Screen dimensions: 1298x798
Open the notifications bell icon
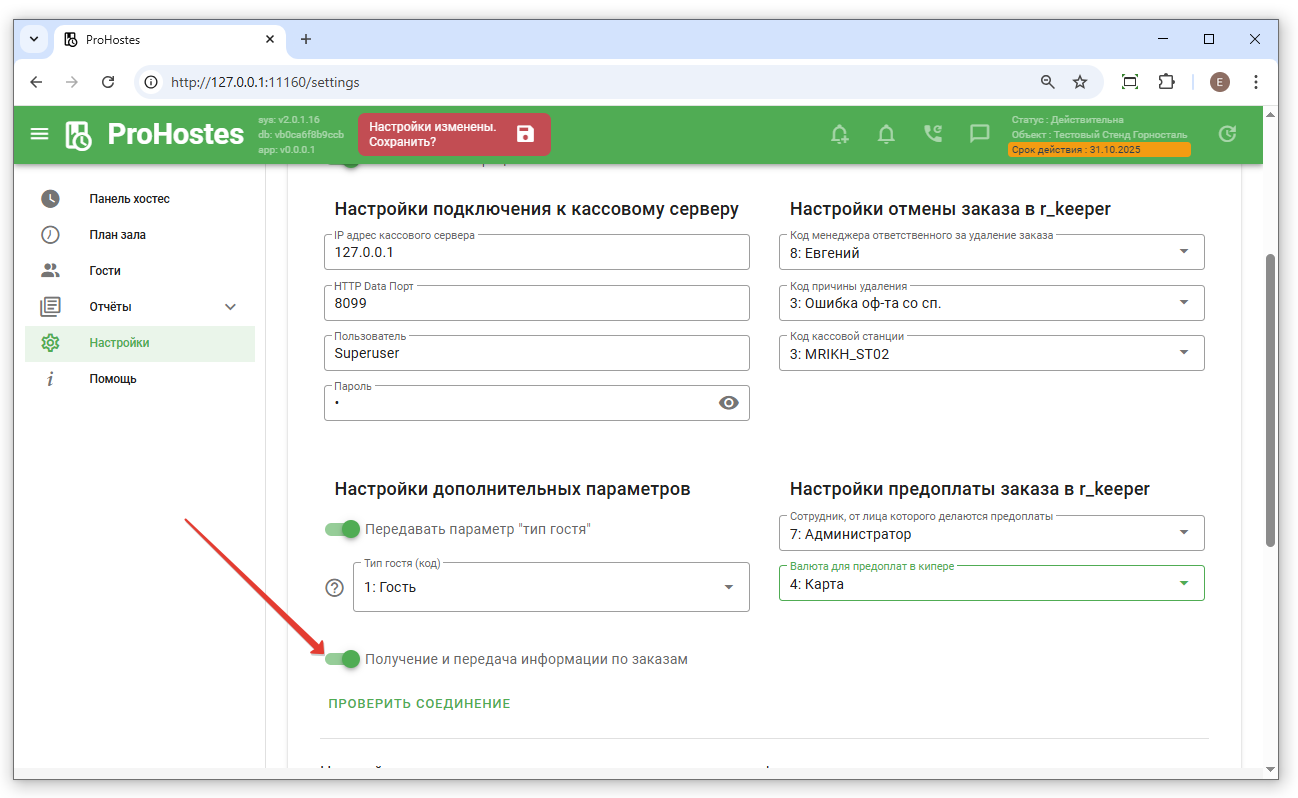coord(886,134)
